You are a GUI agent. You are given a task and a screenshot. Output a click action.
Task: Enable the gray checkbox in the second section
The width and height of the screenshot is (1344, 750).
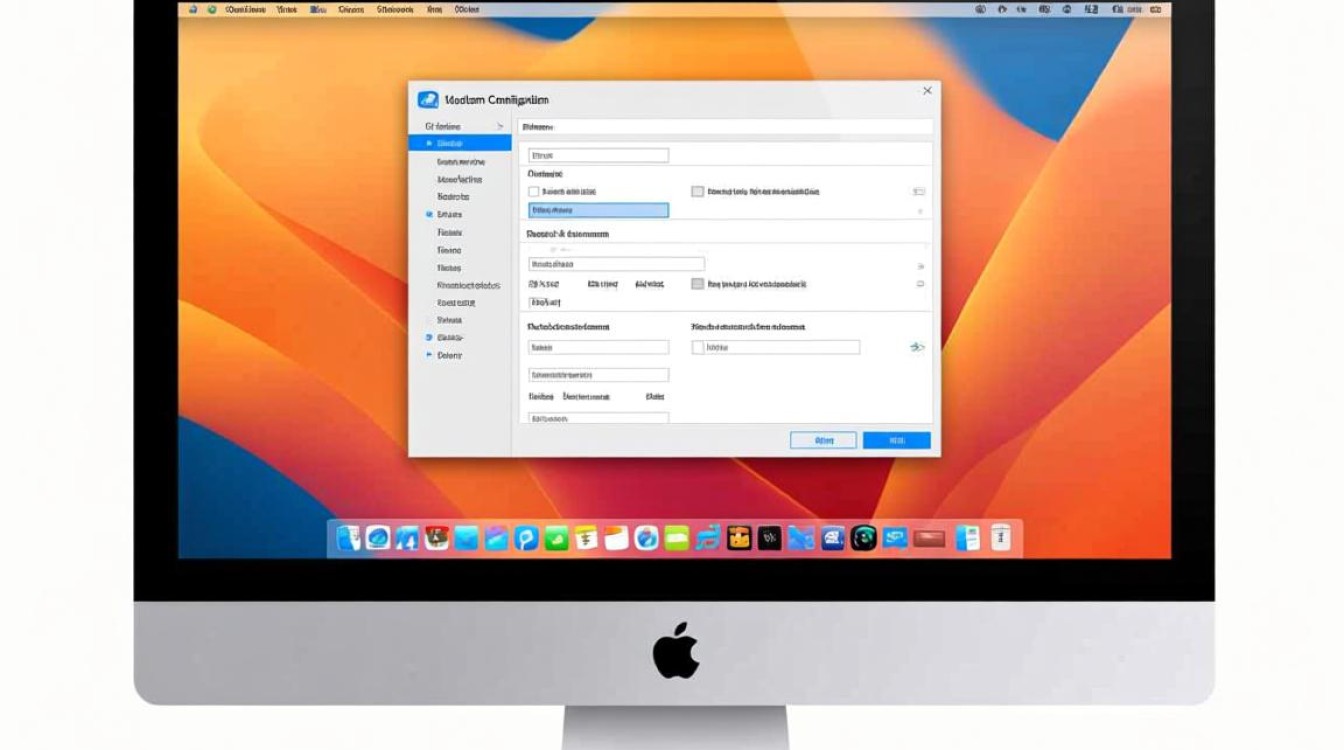697,284
